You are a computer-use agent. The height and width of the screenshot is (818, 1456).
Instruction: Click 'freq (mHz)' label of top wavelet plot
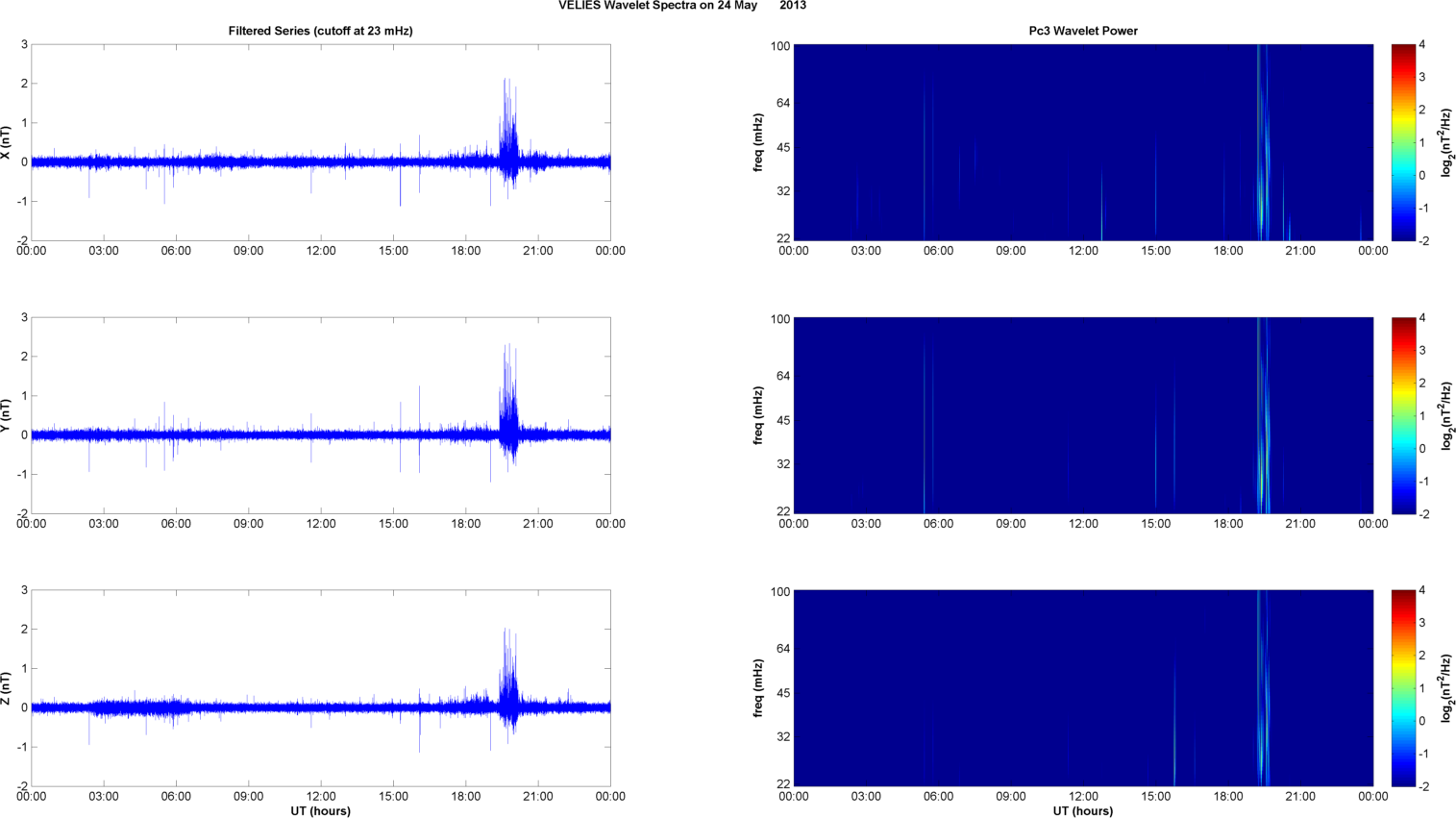(758, 142)
